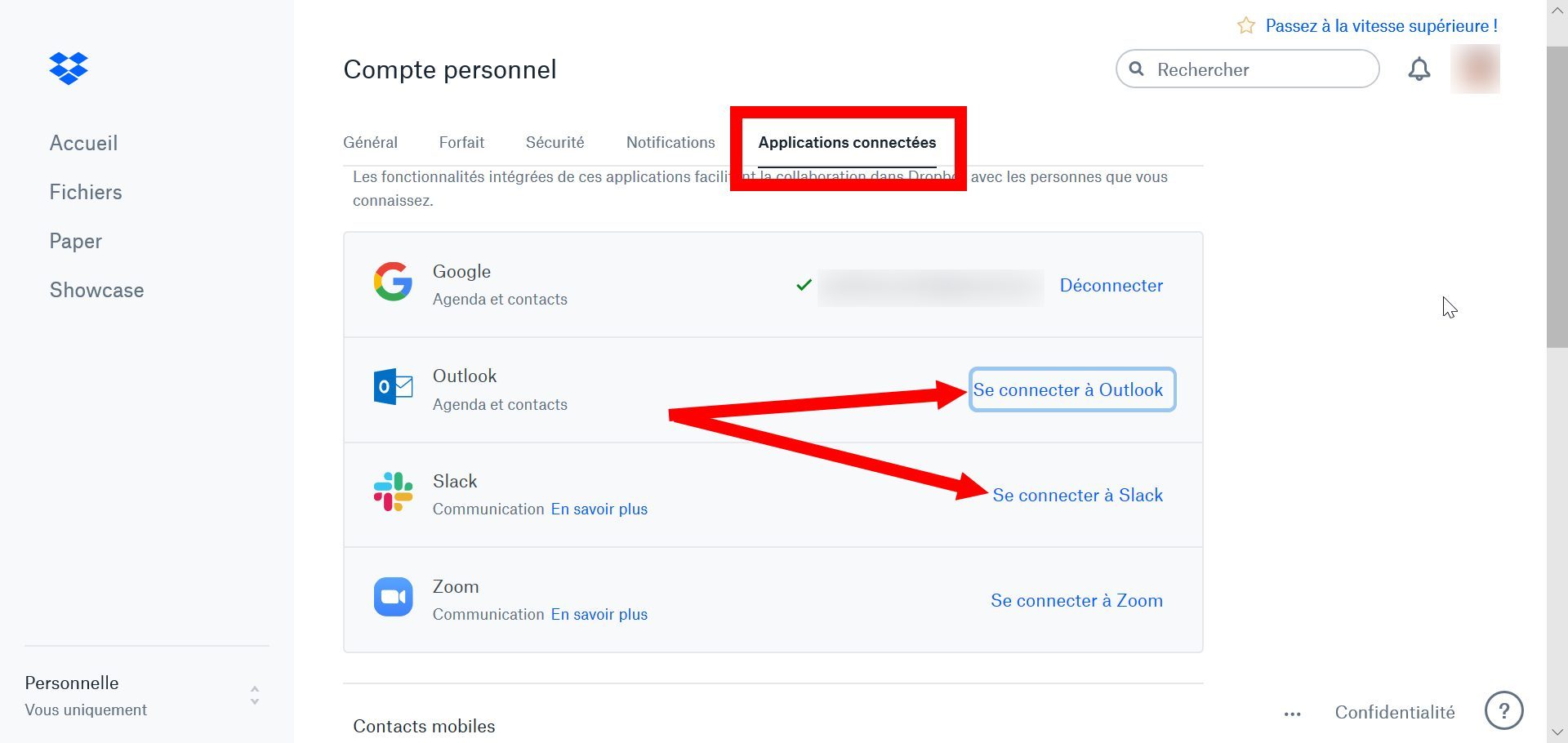Click the Google app icon

pyautogui.click(x=393, y=282)
